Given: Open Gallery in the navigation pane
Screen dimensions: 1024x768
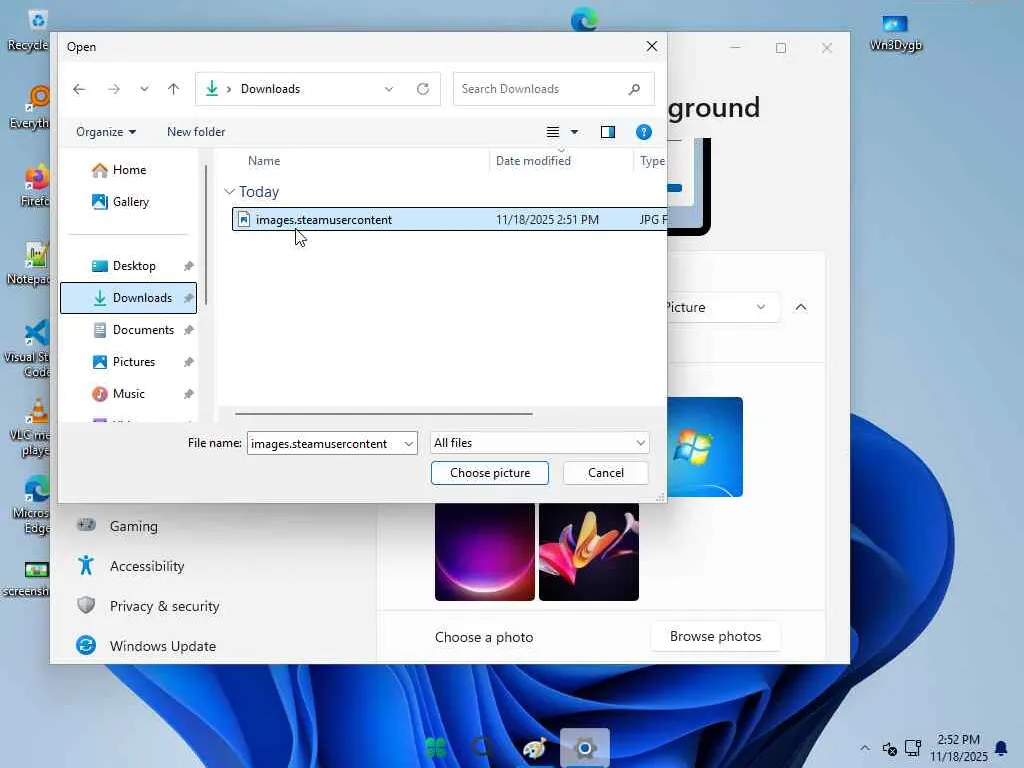Looking at the screenshot, I should pos(129,202).
